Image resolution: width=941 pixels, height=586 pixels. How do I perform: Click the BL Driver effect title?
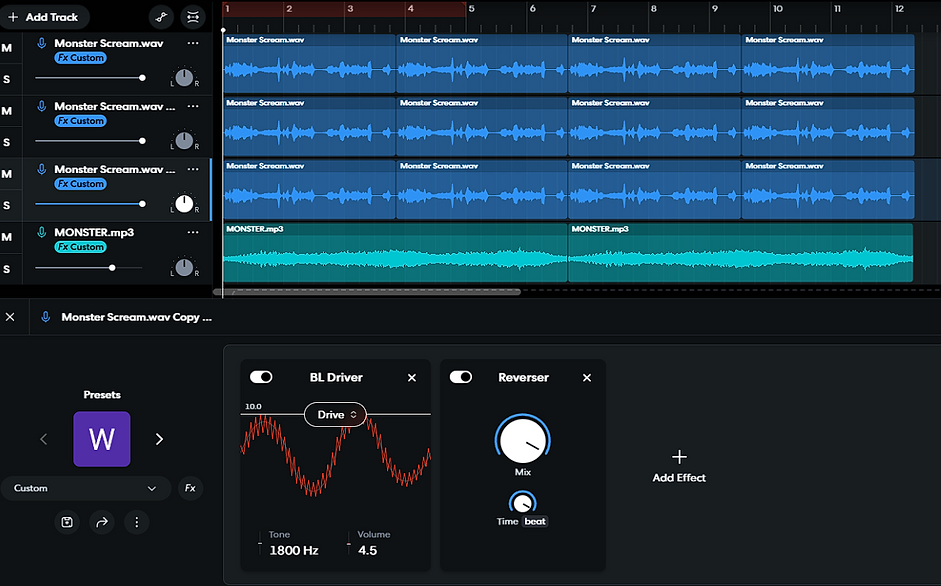(336, 378)
